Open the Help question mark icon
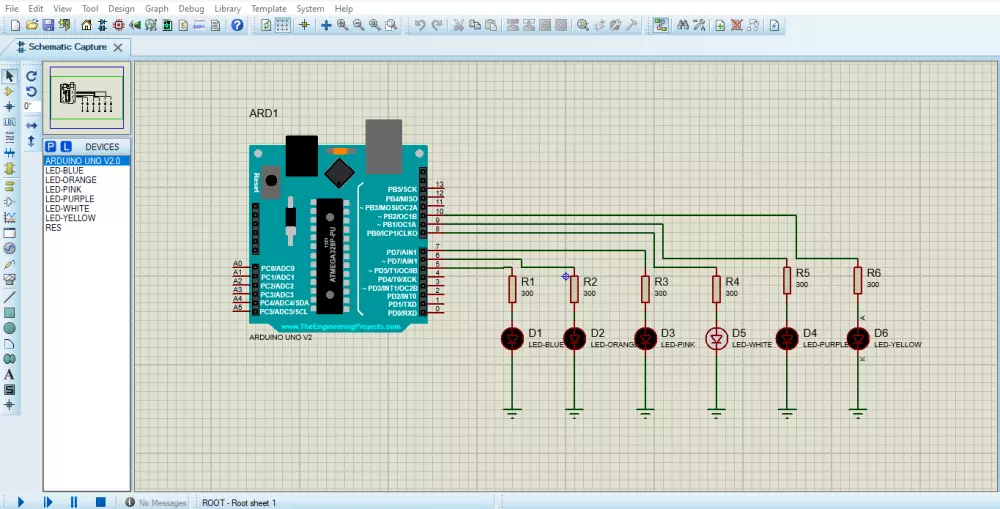Viewport: 1000px width, 509px height. 237,25
